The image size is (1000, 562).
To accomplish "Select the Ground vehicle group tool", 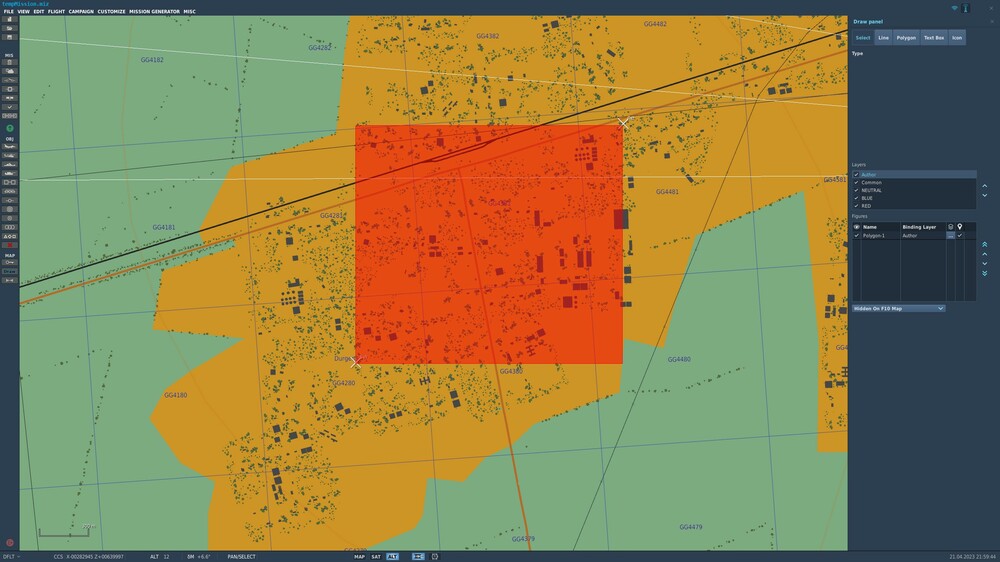I will pos(10,174).
